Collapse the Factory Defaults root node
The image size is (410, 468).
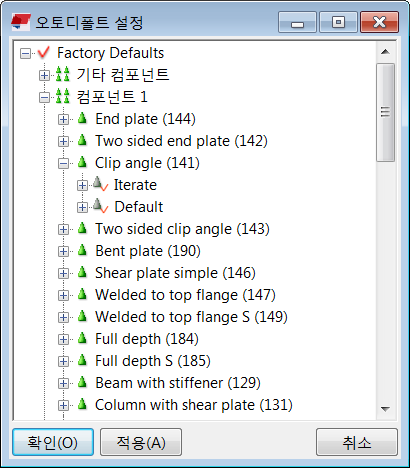[25, 53]
